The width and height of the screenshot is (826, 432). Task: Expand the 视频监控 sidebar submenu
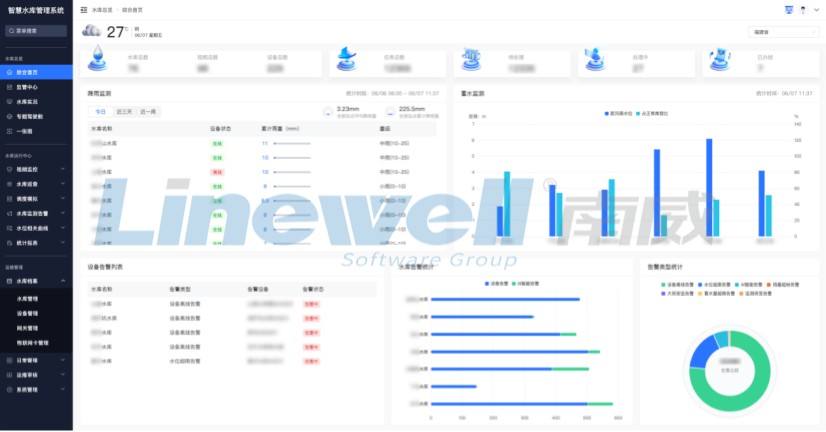tap(64, 169)
